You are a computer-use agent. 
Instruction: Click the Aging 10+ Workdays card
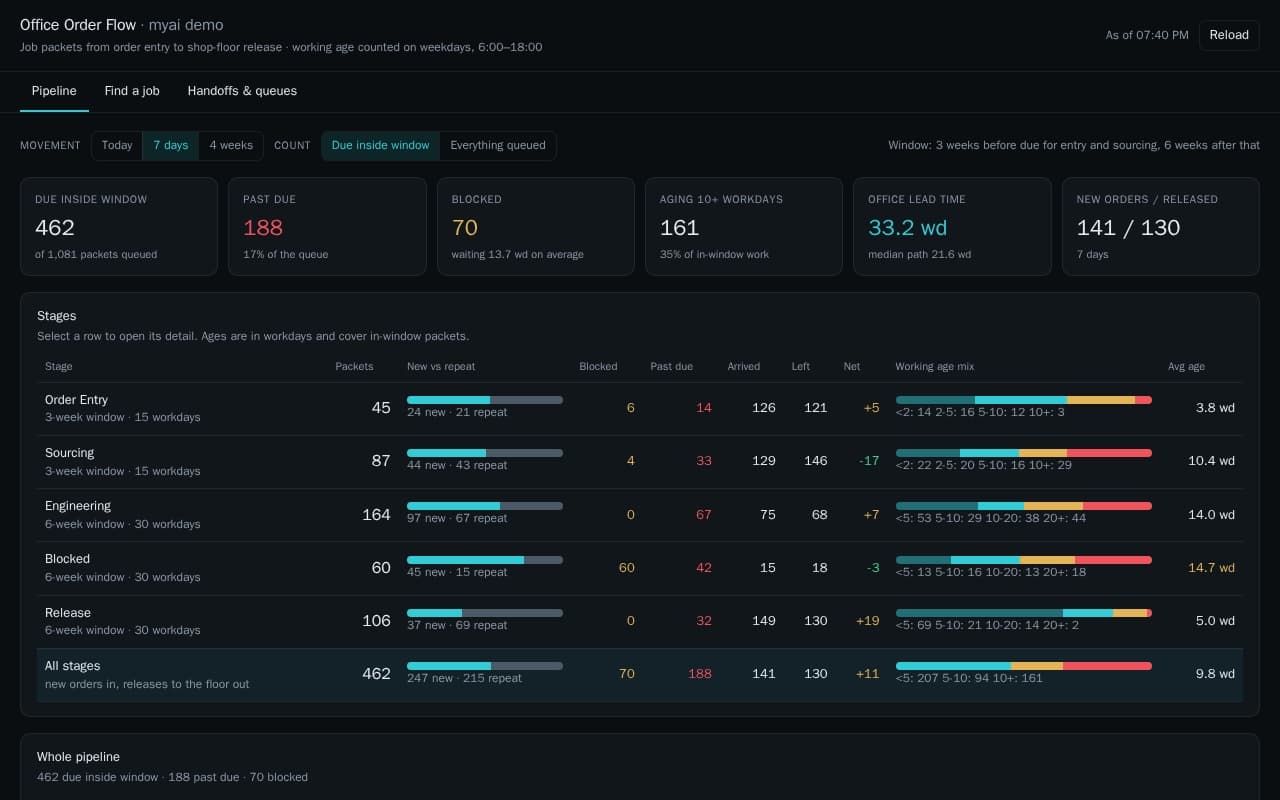tap(744, 227)
